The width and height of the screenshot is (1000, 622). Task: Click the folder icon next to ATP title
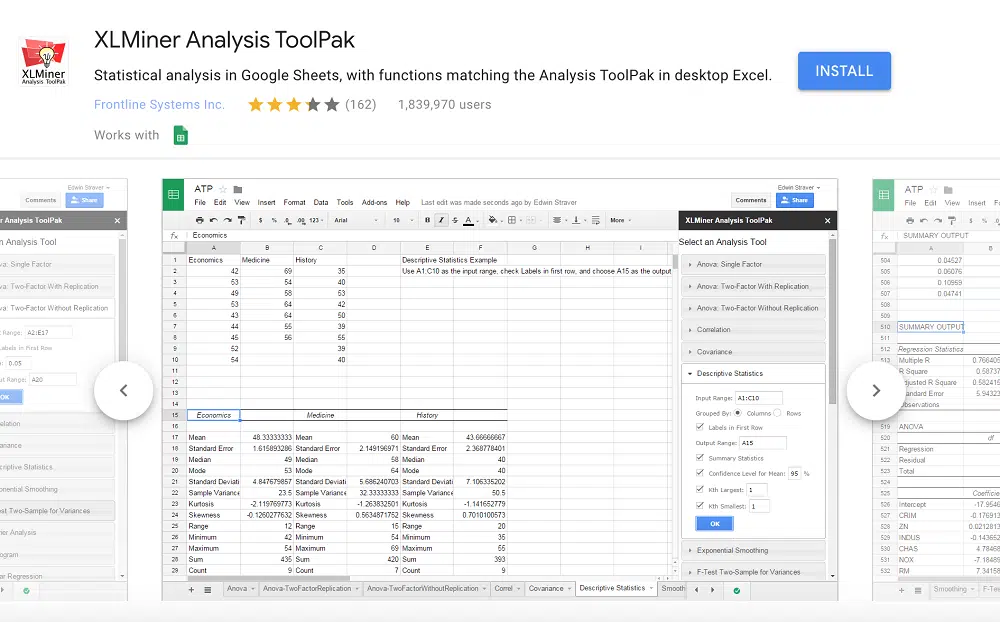[x=238, y=189]
